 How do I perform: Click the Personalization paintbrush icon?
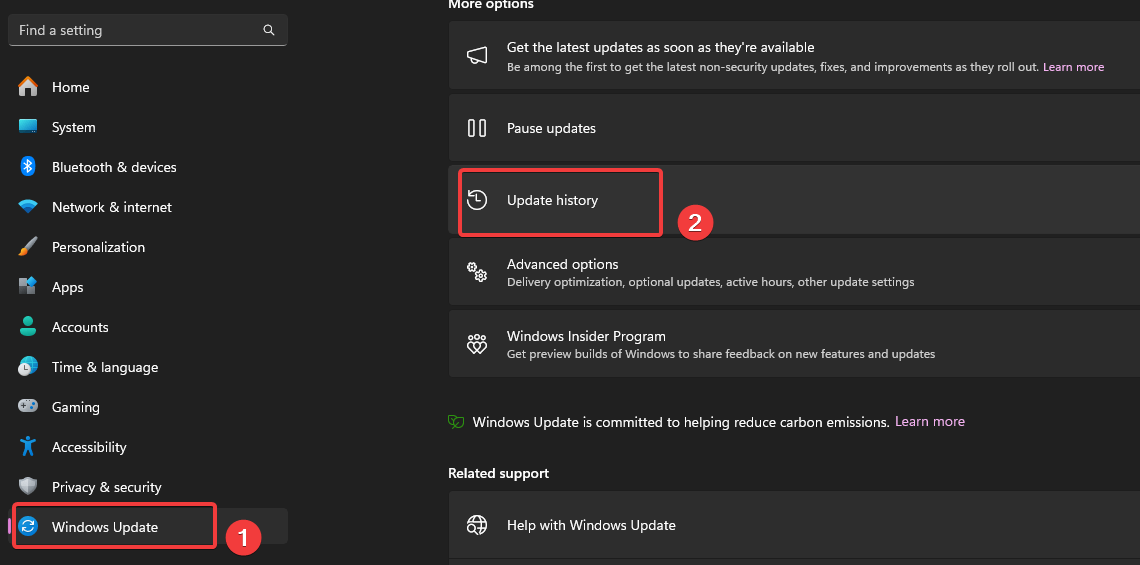point(28,247)
